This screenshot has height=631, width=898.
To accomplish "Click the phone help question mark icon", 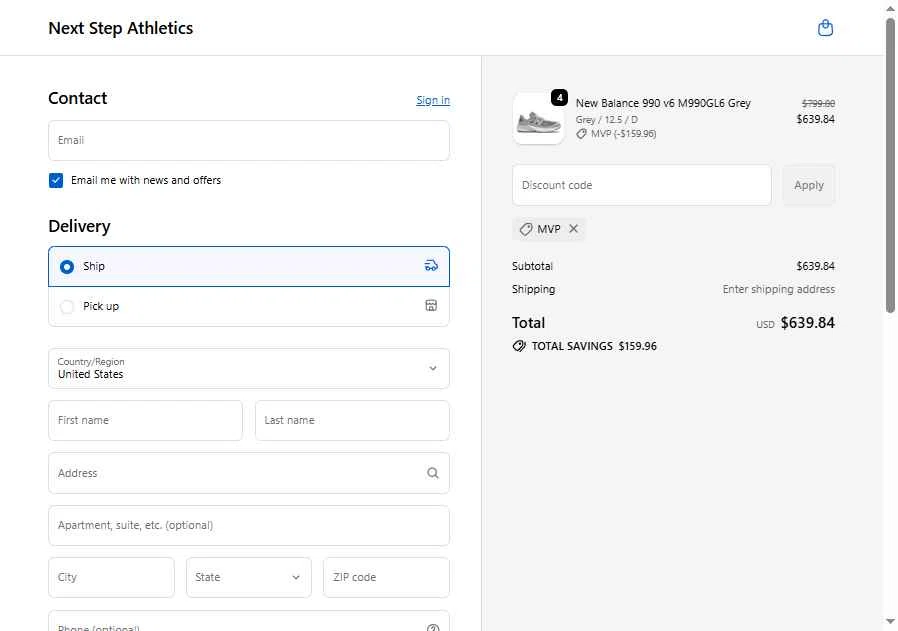I will (433, 628).
